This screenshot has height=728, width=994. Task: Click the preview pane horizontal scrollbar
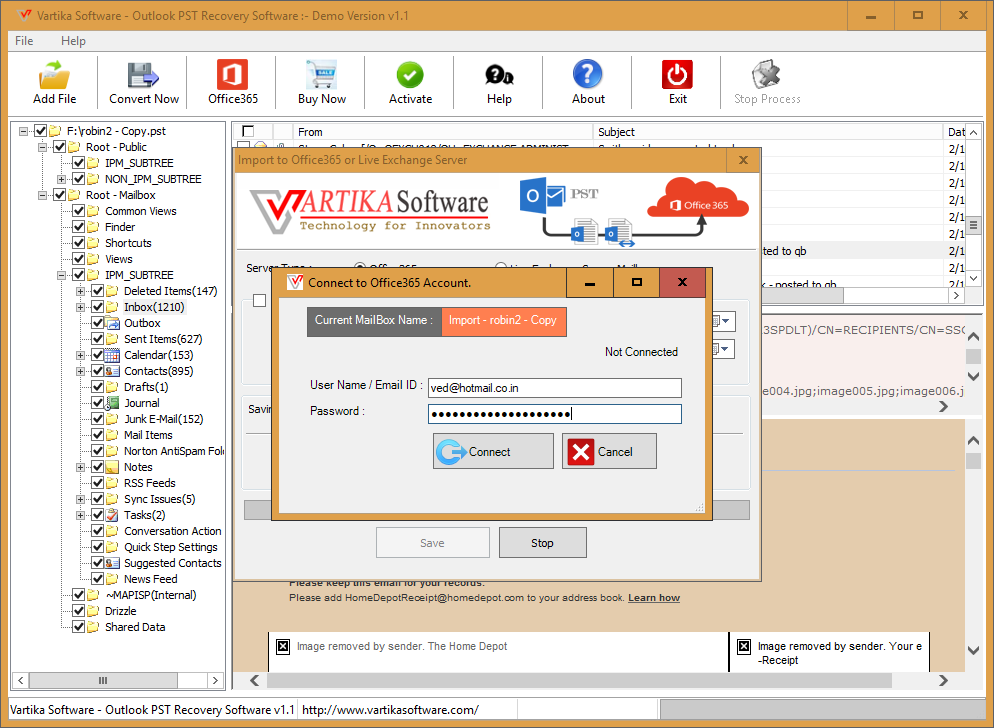(x=579, y=680)
